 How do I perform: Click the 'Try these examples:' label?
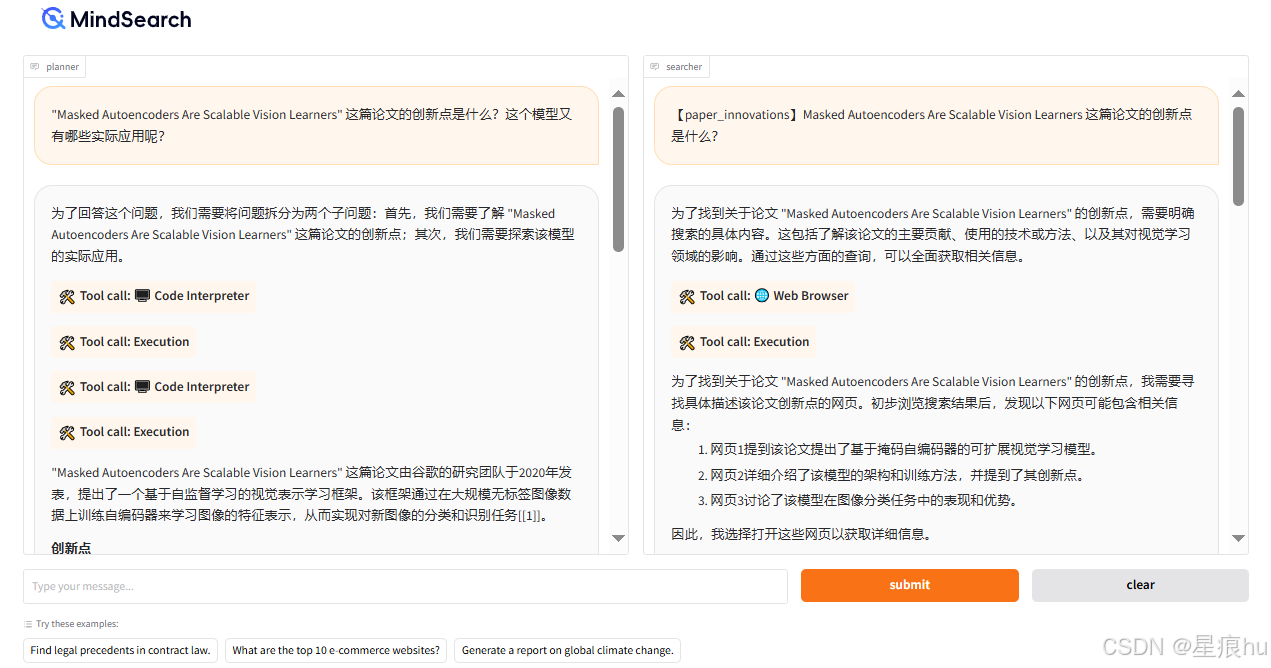[x=77, y=624]
